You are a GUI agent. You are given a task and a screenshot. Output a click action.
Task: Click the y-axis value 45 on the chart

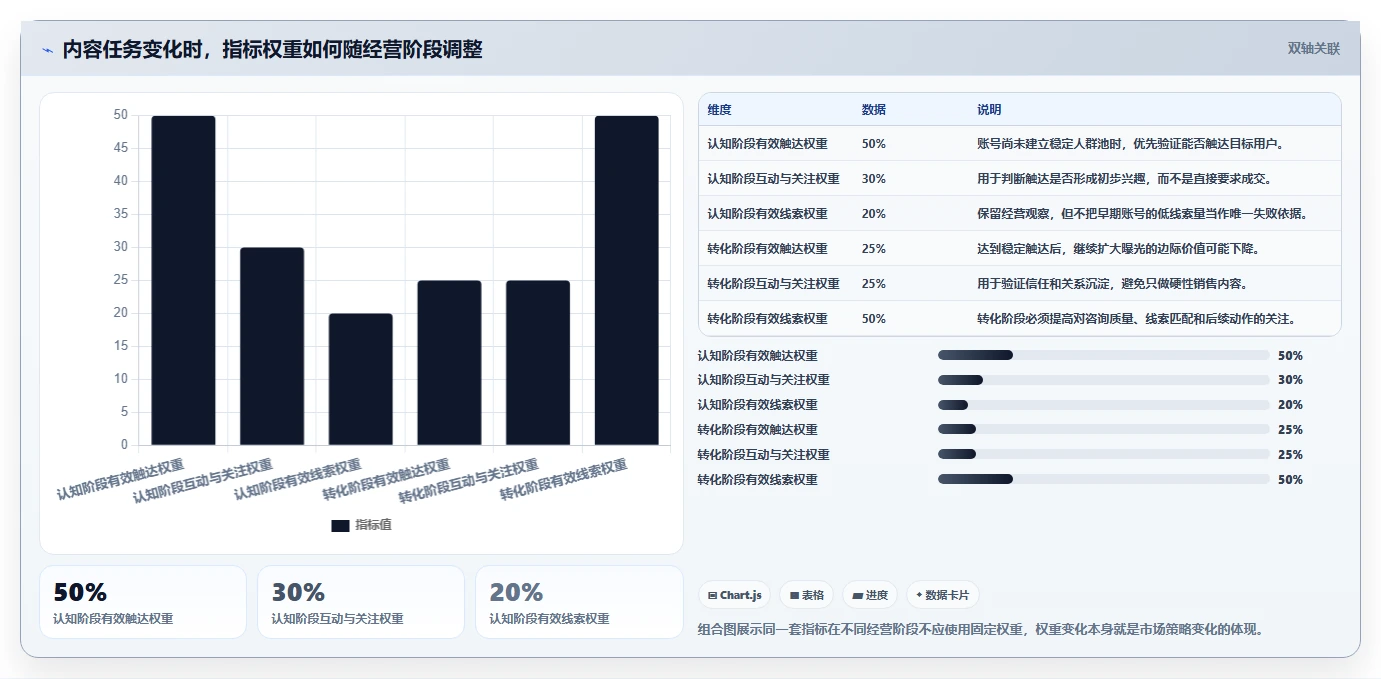coord(121,148)
